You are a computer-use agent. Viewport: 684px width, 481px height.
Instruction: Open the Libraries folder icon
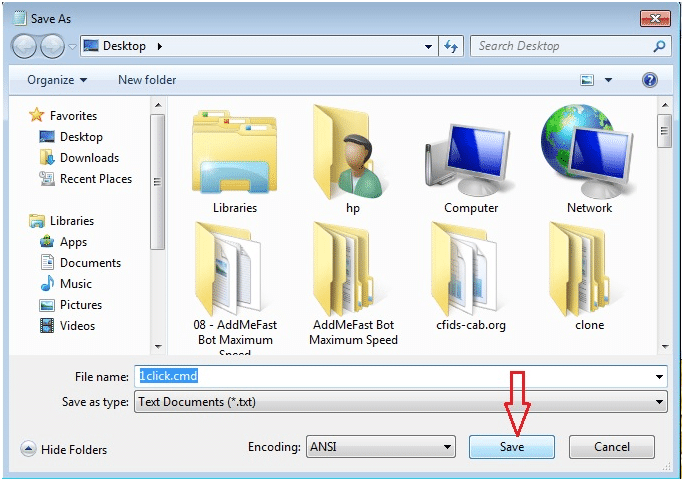pos(235,158)
